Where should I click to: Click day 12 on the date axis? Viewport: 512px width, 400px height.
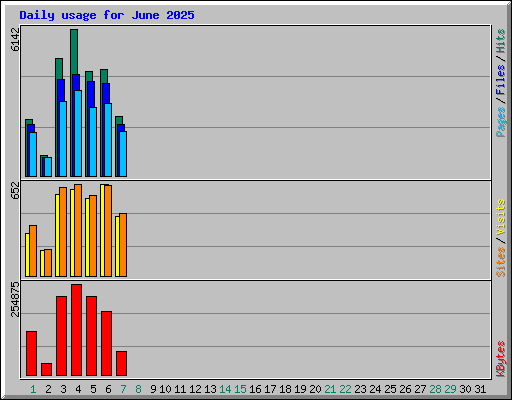(195, 389)
